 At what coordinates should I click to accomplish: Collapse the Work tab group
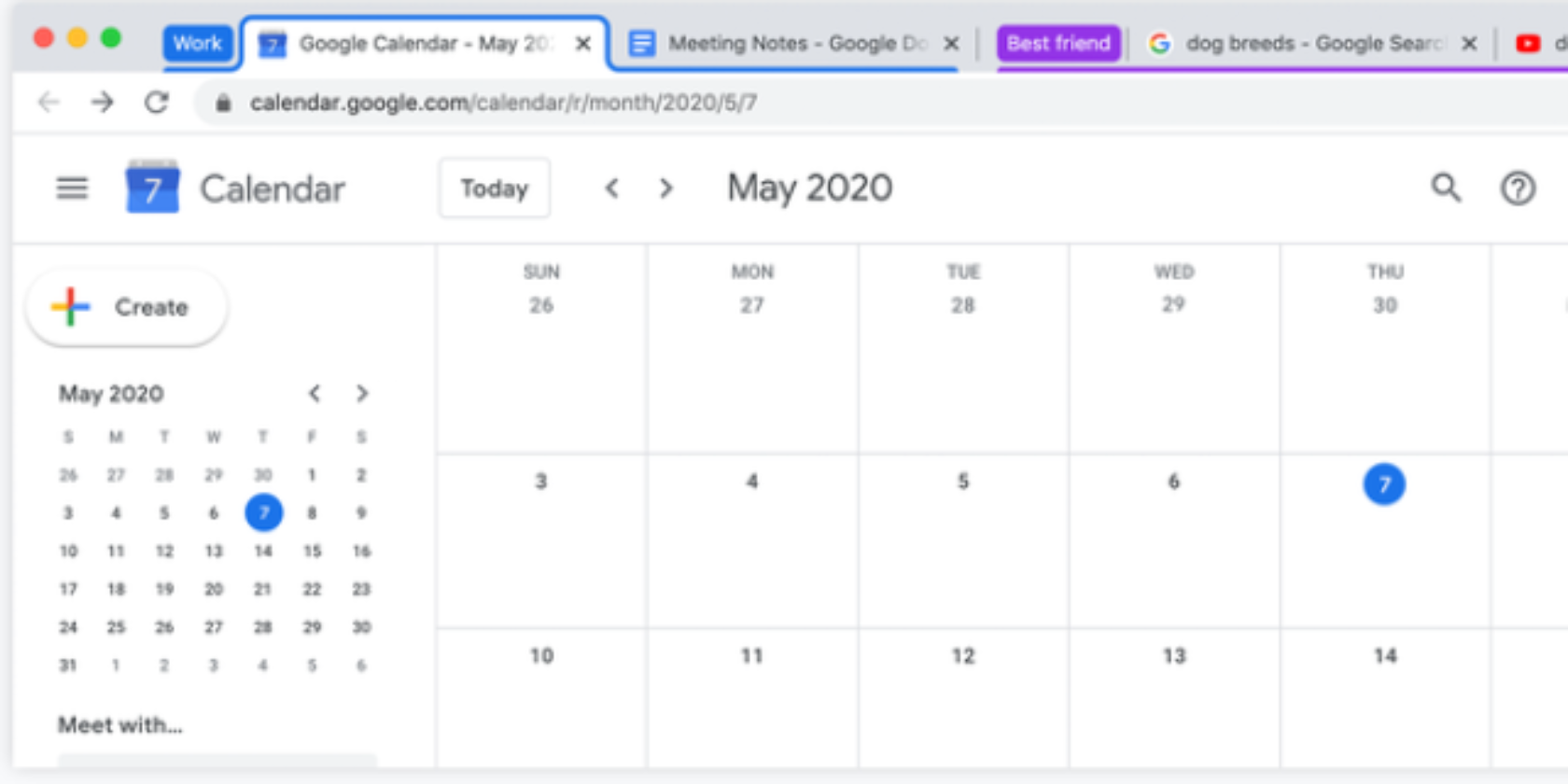coord(197,44)
